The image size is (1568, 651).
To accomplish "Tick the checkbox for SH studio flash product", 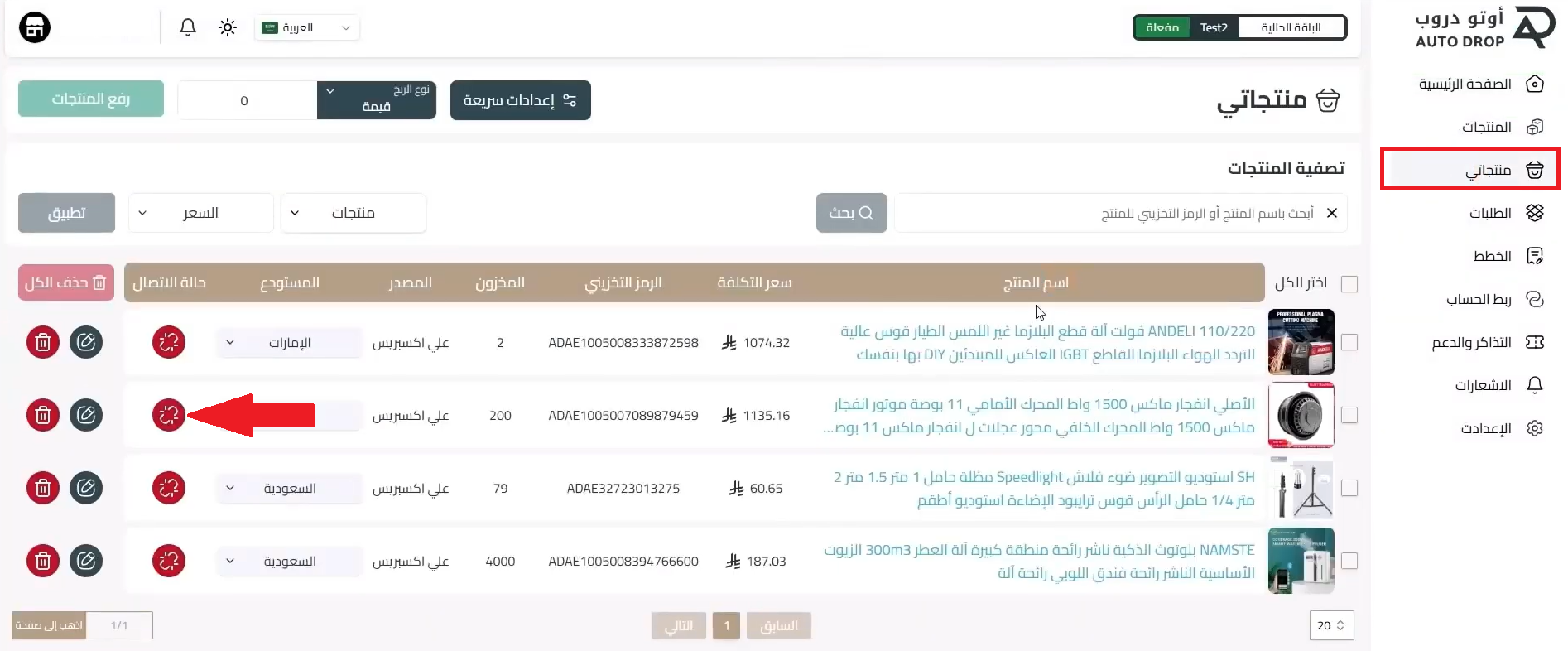I will click(1349, 488).
